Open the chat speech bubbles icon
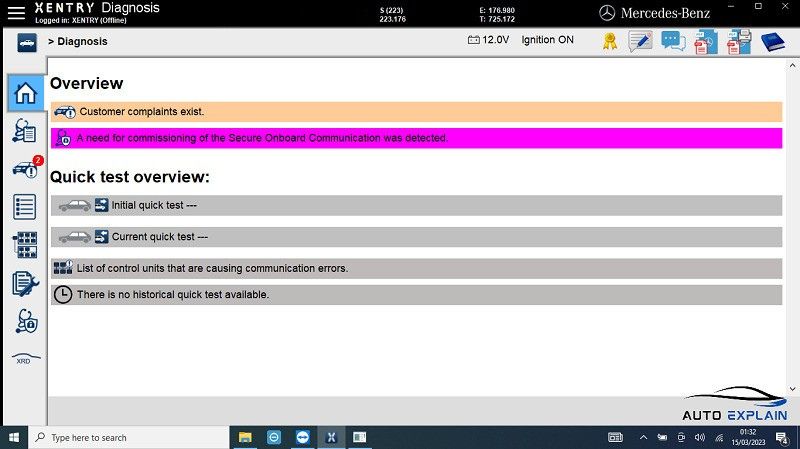This screenshot has height=449, width=800. pos(673,41)
